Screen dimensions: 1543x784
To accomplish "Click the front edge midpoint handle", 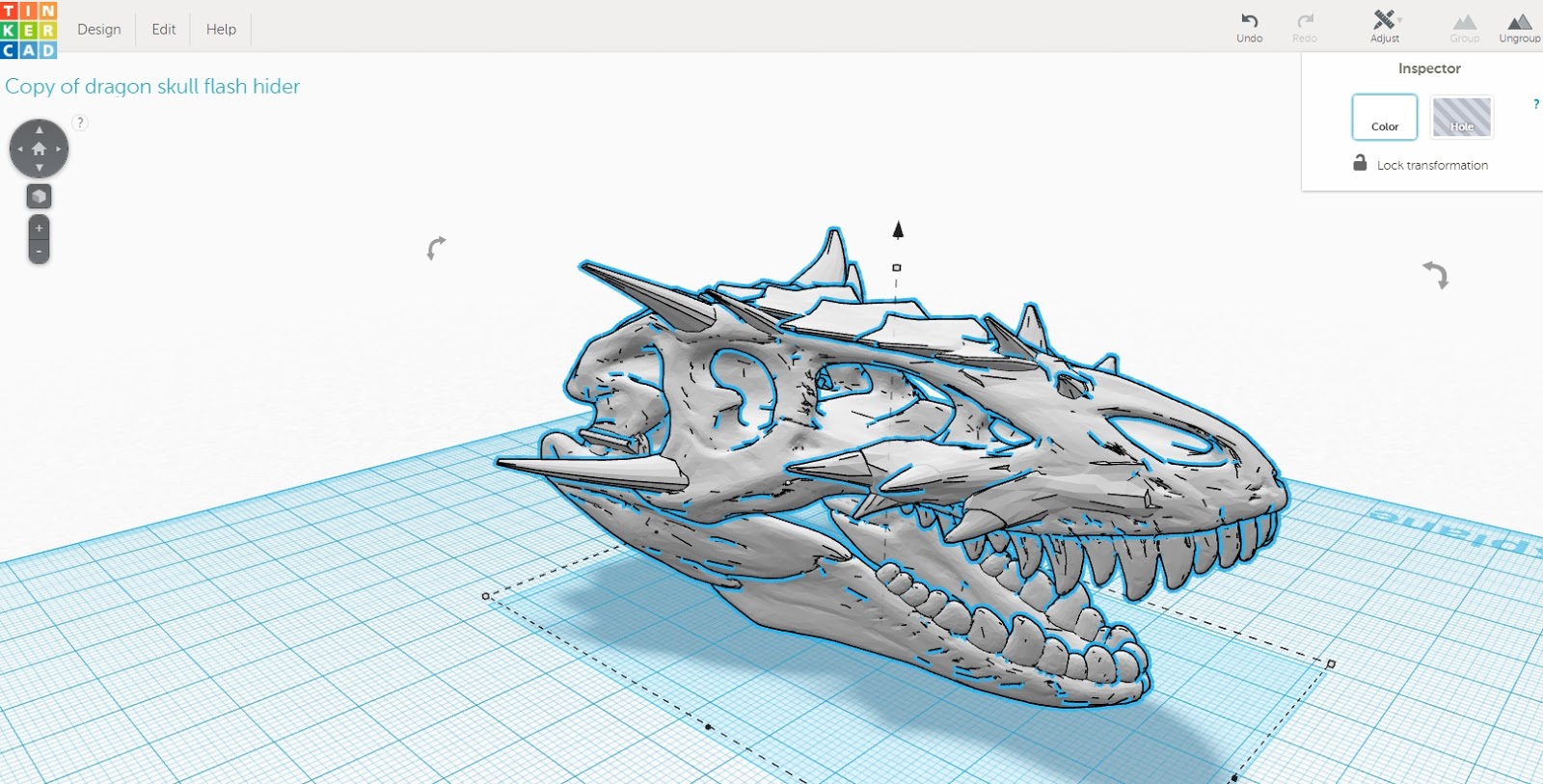I will point(709,726).
